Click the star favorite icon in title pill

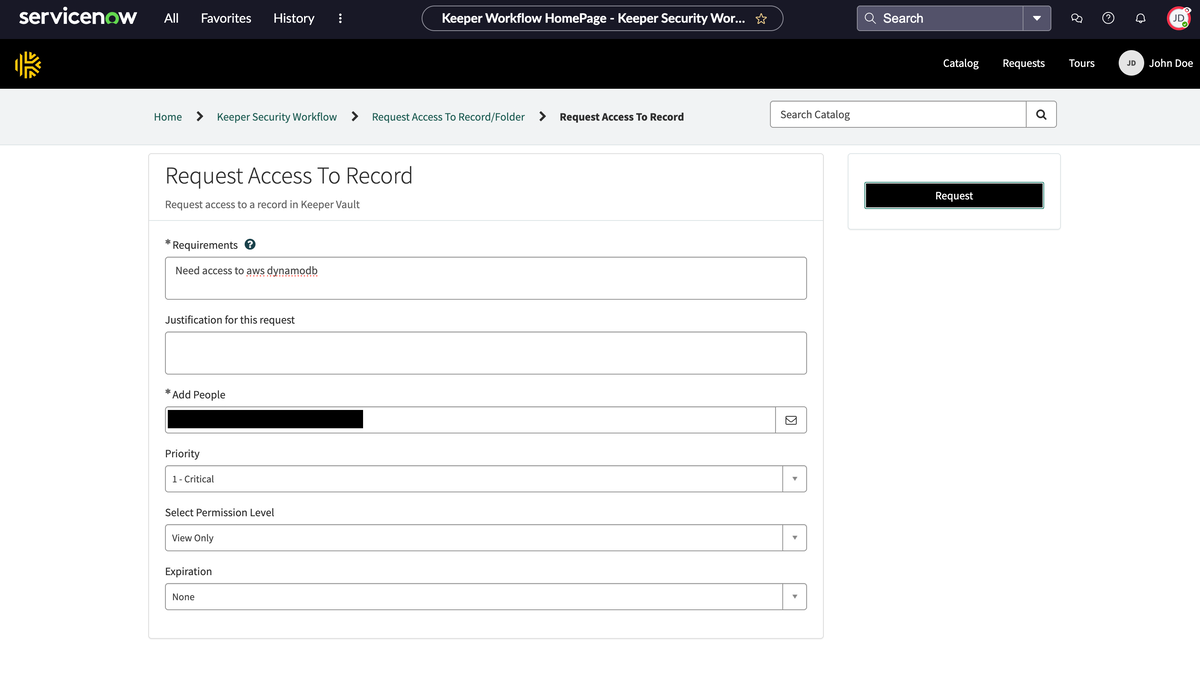[761, 19]
